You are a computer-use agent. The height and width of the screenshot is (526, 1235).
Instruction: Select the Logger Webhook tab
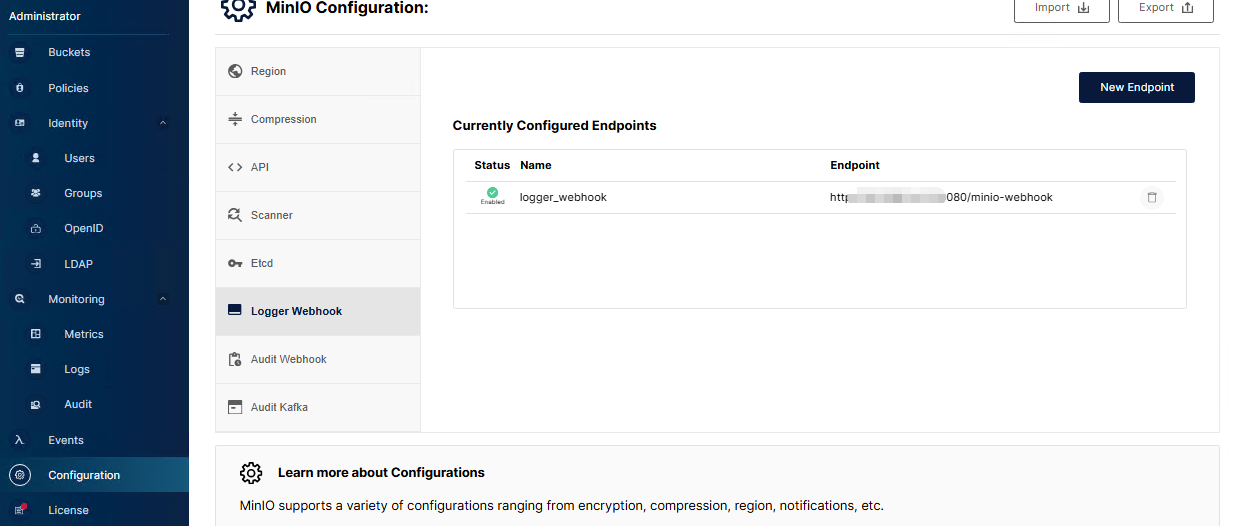[318, 311]
